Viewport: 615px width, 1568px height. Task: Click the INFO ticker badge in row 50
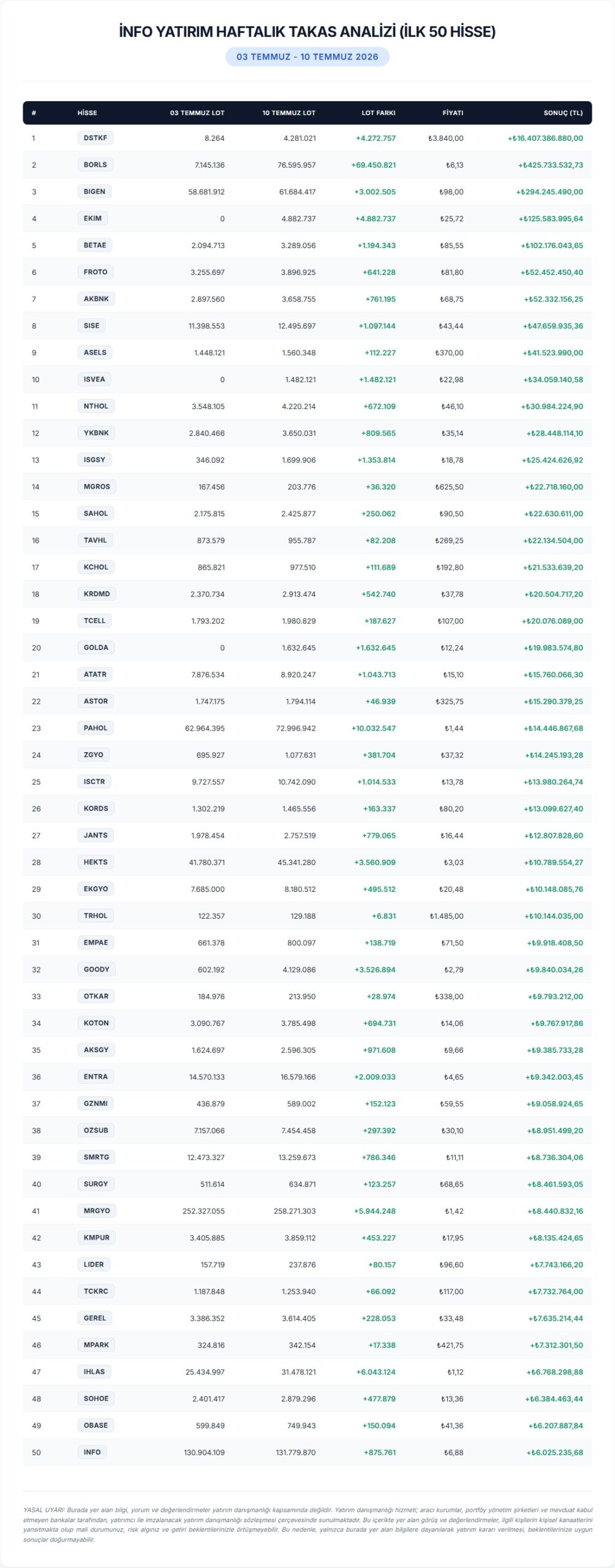coord(92,1452)
